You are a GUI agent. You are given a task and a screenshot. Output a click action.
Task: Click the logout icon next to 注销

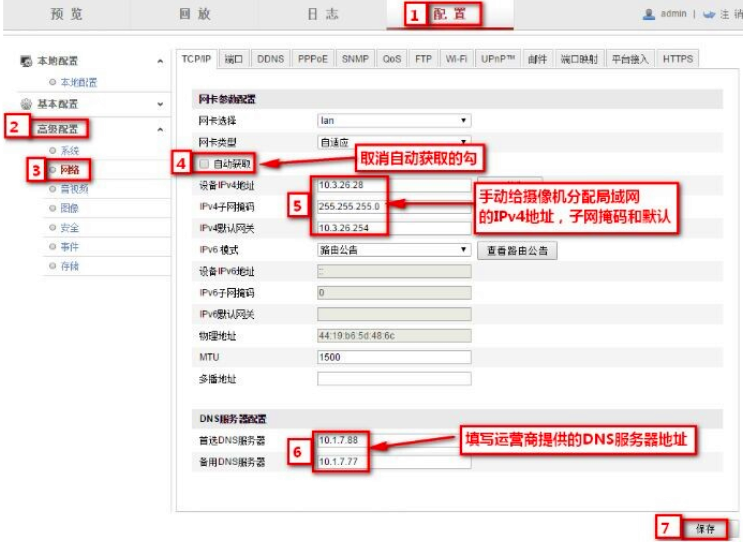[x=708, y=15]
